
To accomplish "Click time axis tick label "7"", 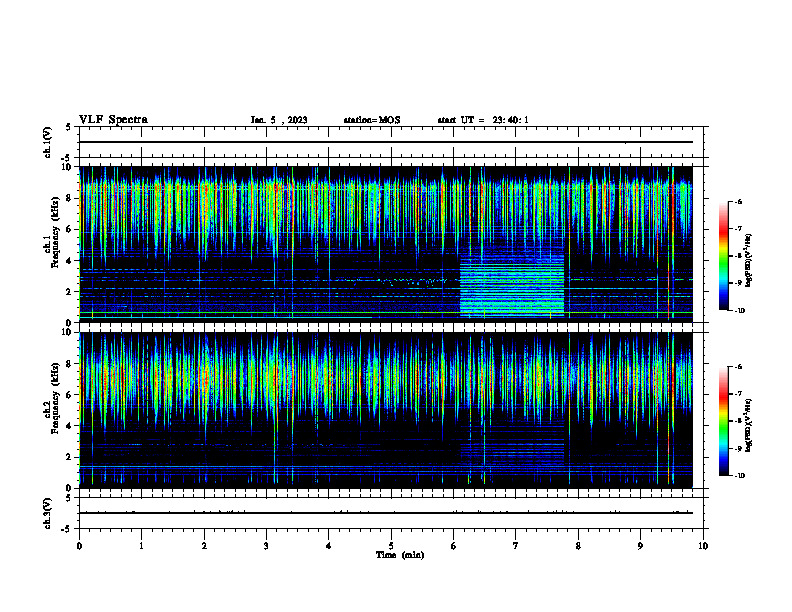I will [x=516, y=546].
